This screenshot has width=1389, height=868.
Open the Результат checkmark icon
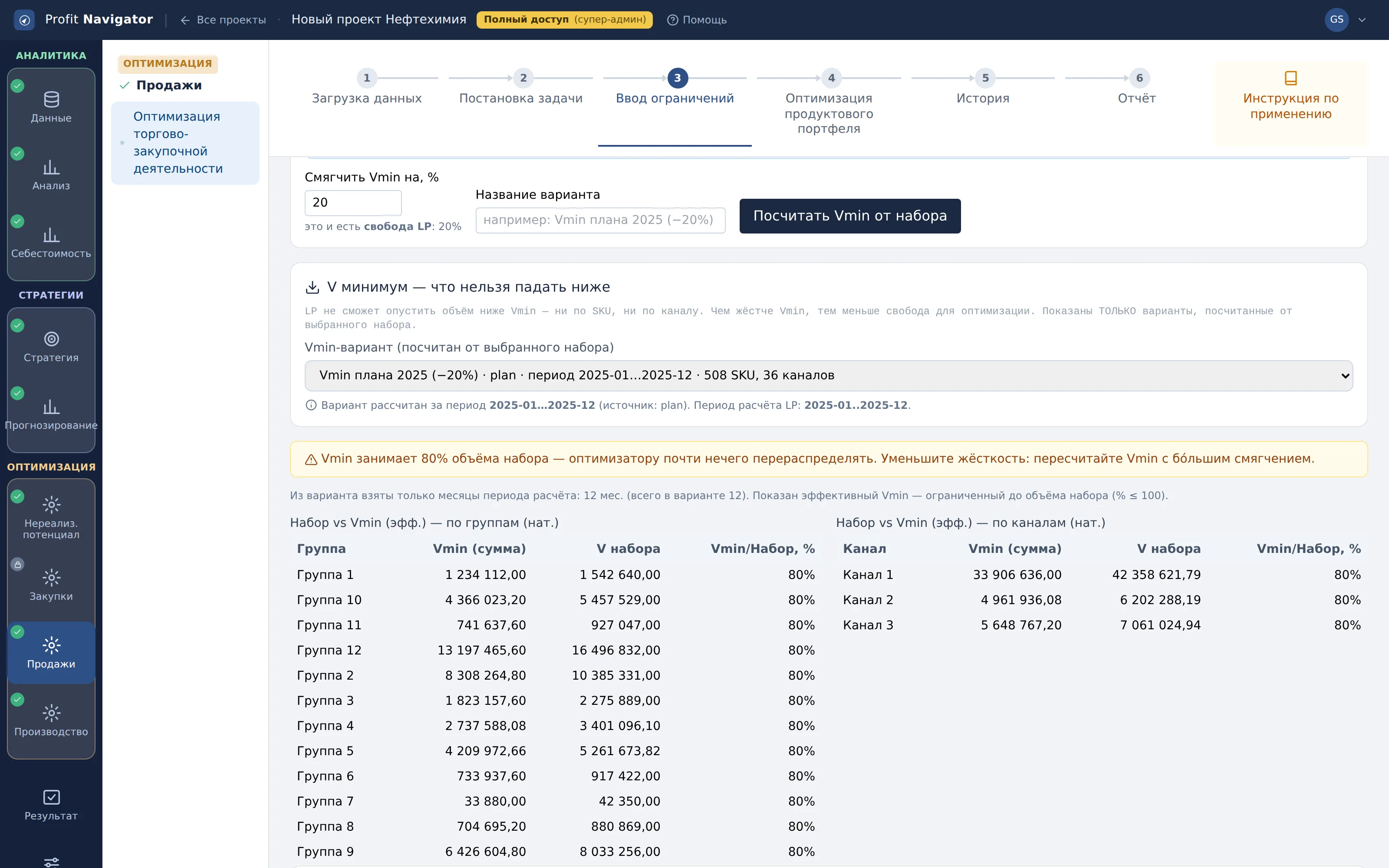click(51, 797)
